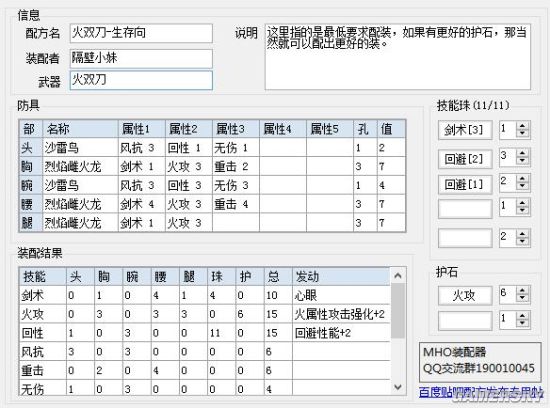Screen dimensions: 550x408
Task: Click the 发动 column header in results
Action: [x=341, y=276]
